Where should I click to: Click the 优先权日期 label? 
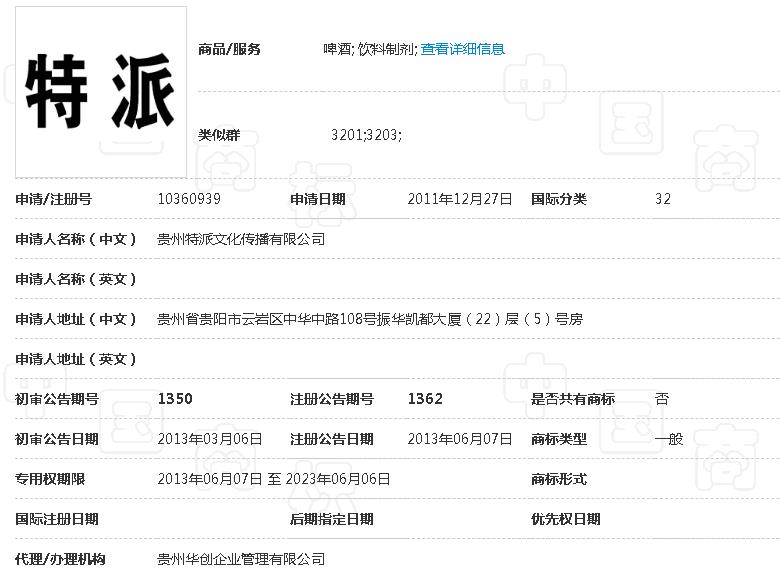tap(565, 519)
